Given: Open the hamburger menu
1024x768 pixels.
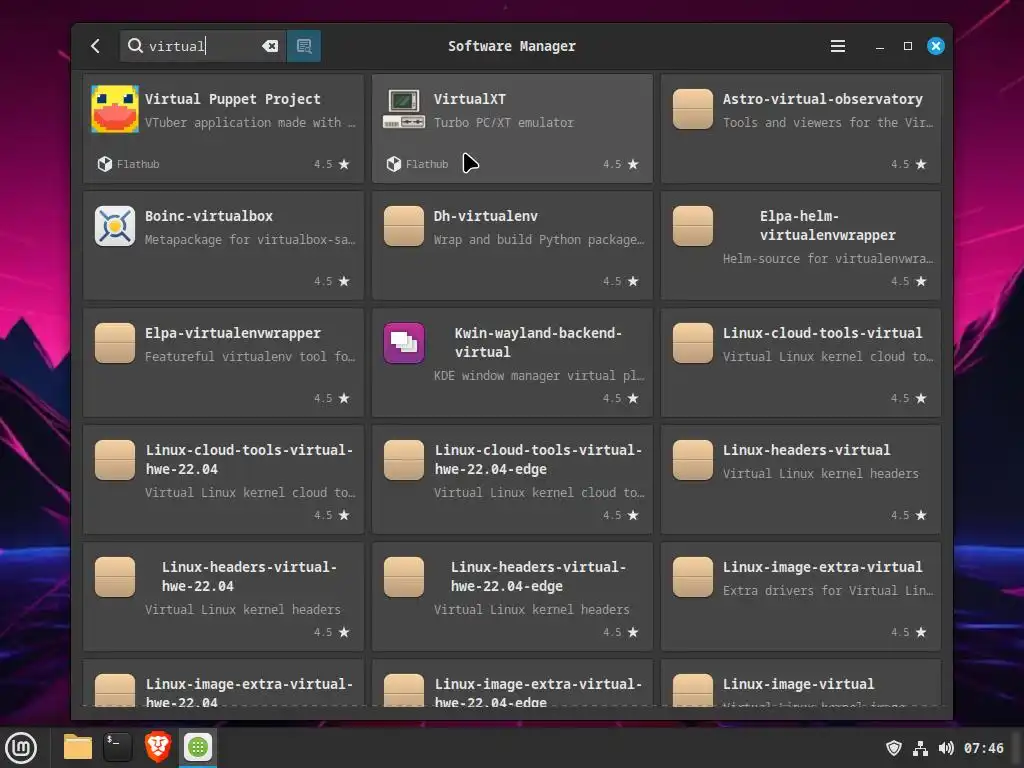Looking at the screenshot, I should tap(837, 46).
